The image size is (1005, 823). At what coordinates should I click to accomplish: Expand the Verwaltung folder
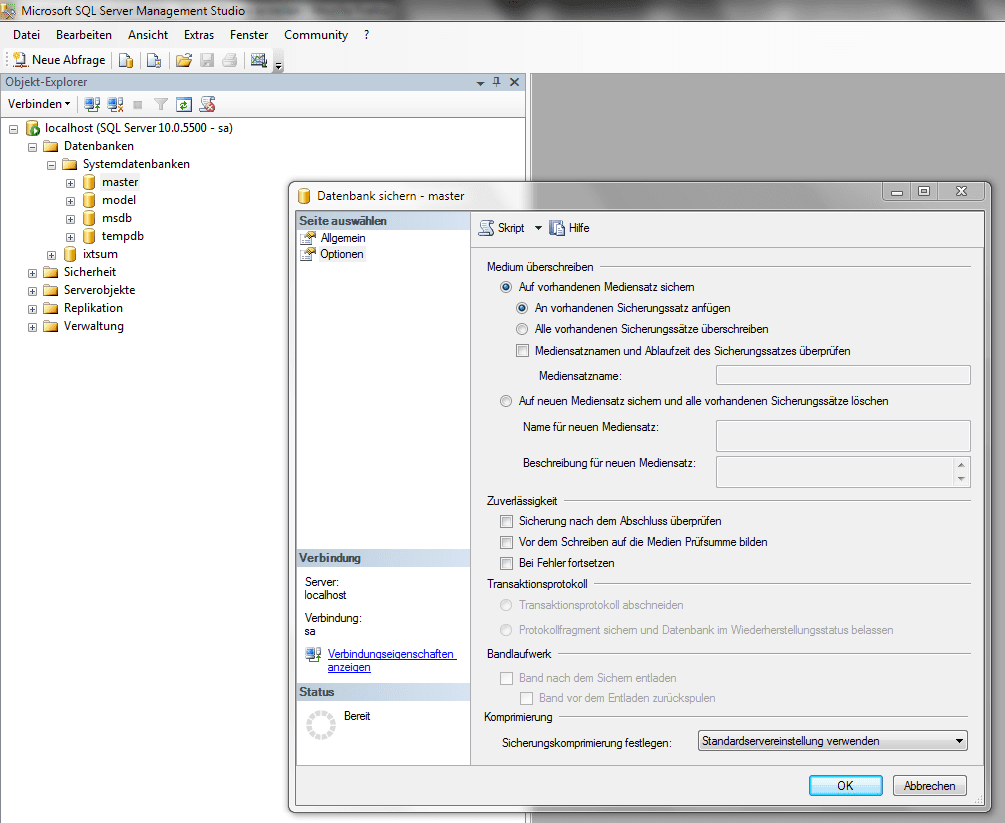[x=33, y=327]
